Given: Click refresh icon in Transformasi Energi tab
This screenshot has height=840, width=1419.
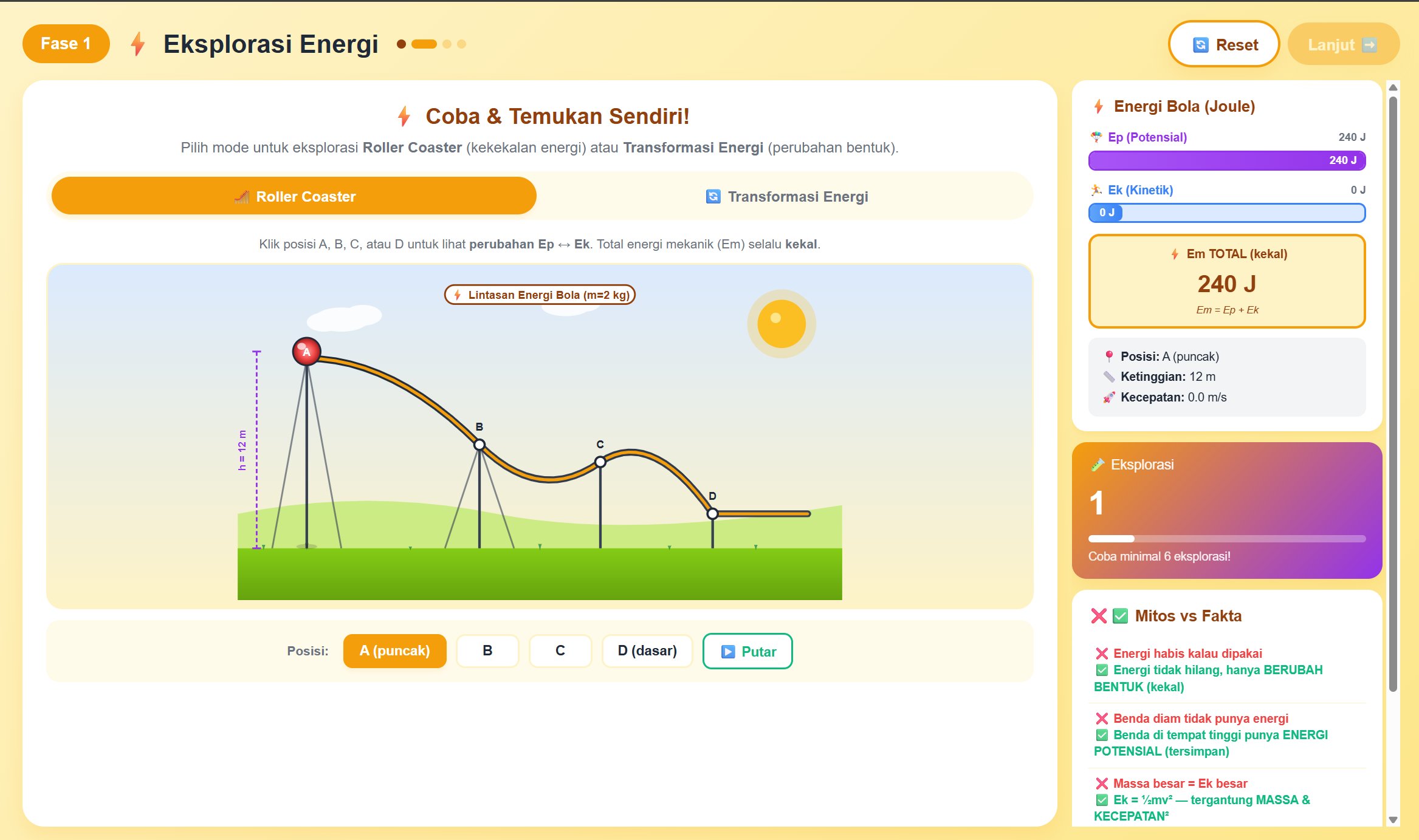Looking at the screenshot, I should coord(713,196).
